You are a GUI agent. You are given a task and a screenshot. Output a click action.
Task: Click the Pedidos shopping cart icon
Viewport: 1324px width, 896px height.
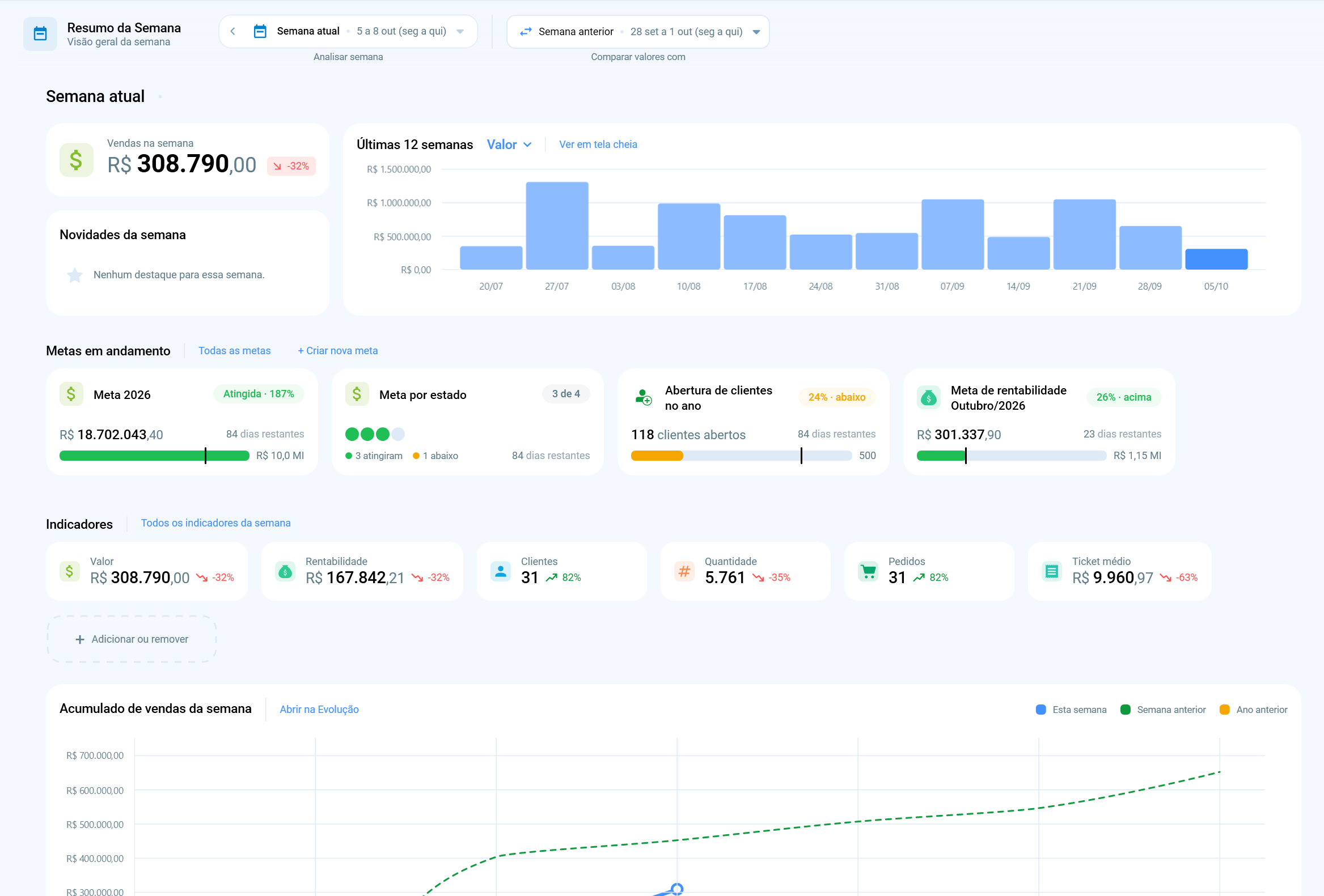[868, 571]
